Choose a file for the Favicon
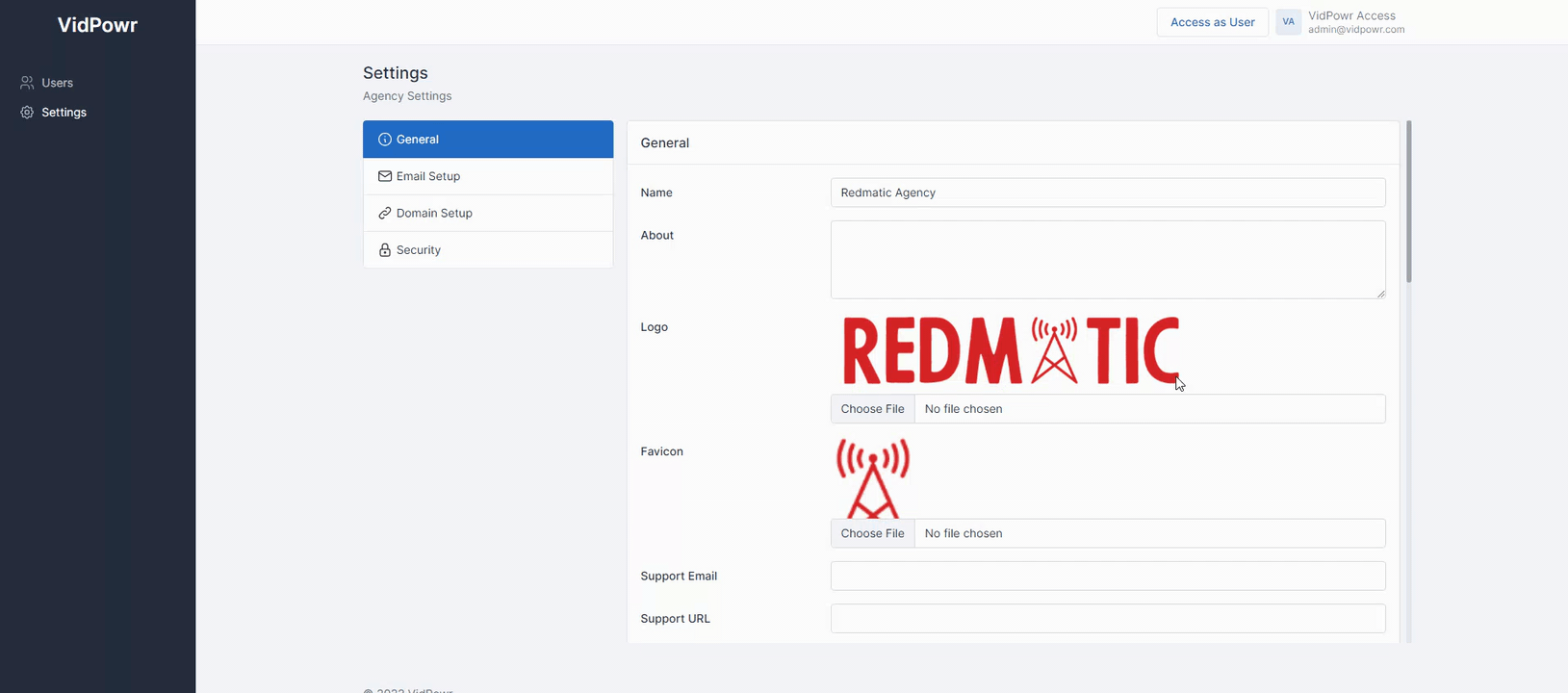Image resolution: width=1568 pixels, height=693 pixels. (x=873, y=533)
